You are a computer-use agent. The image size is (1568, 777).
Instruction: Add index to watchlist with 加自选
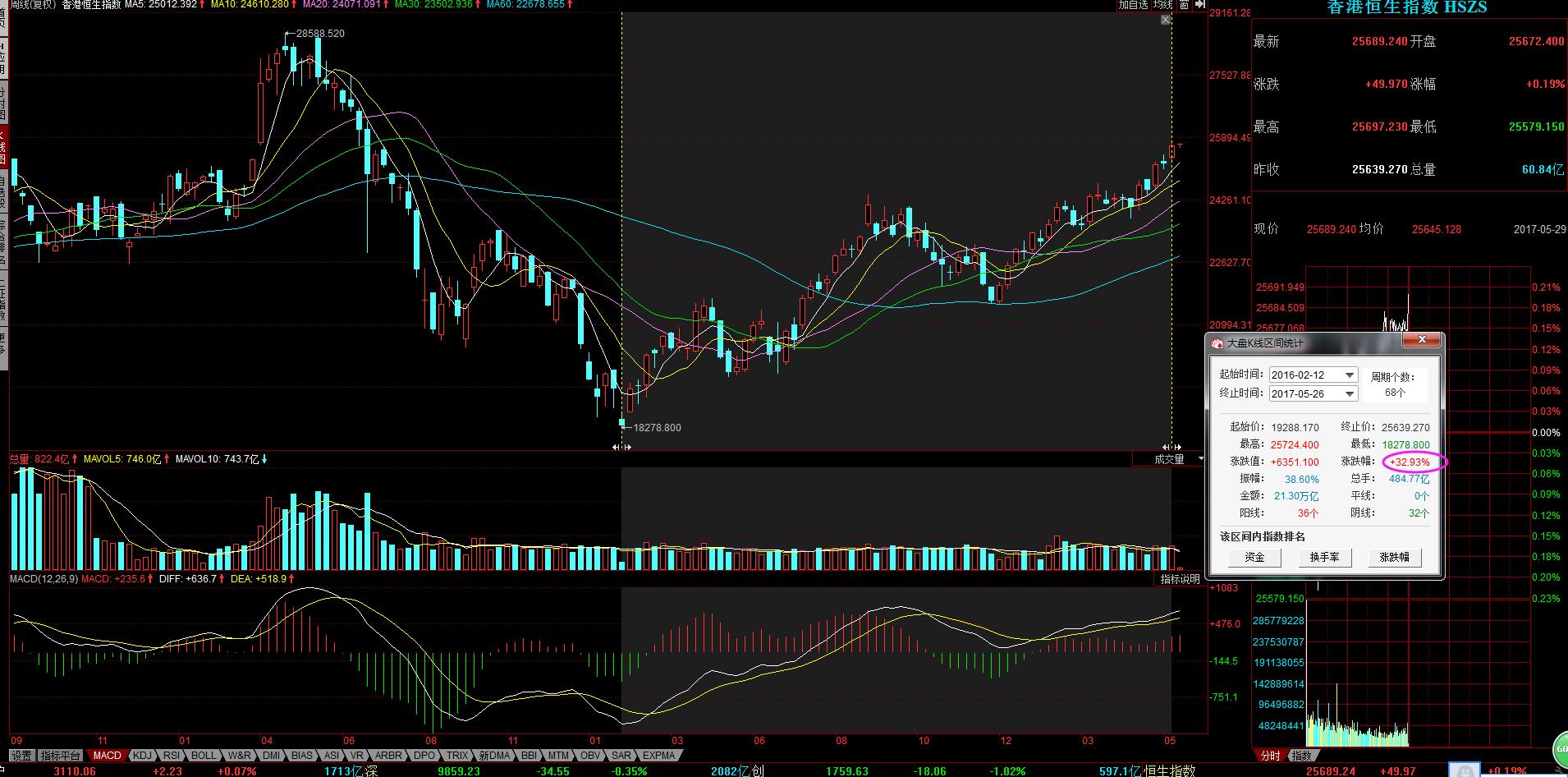(x=1133, y=5)
